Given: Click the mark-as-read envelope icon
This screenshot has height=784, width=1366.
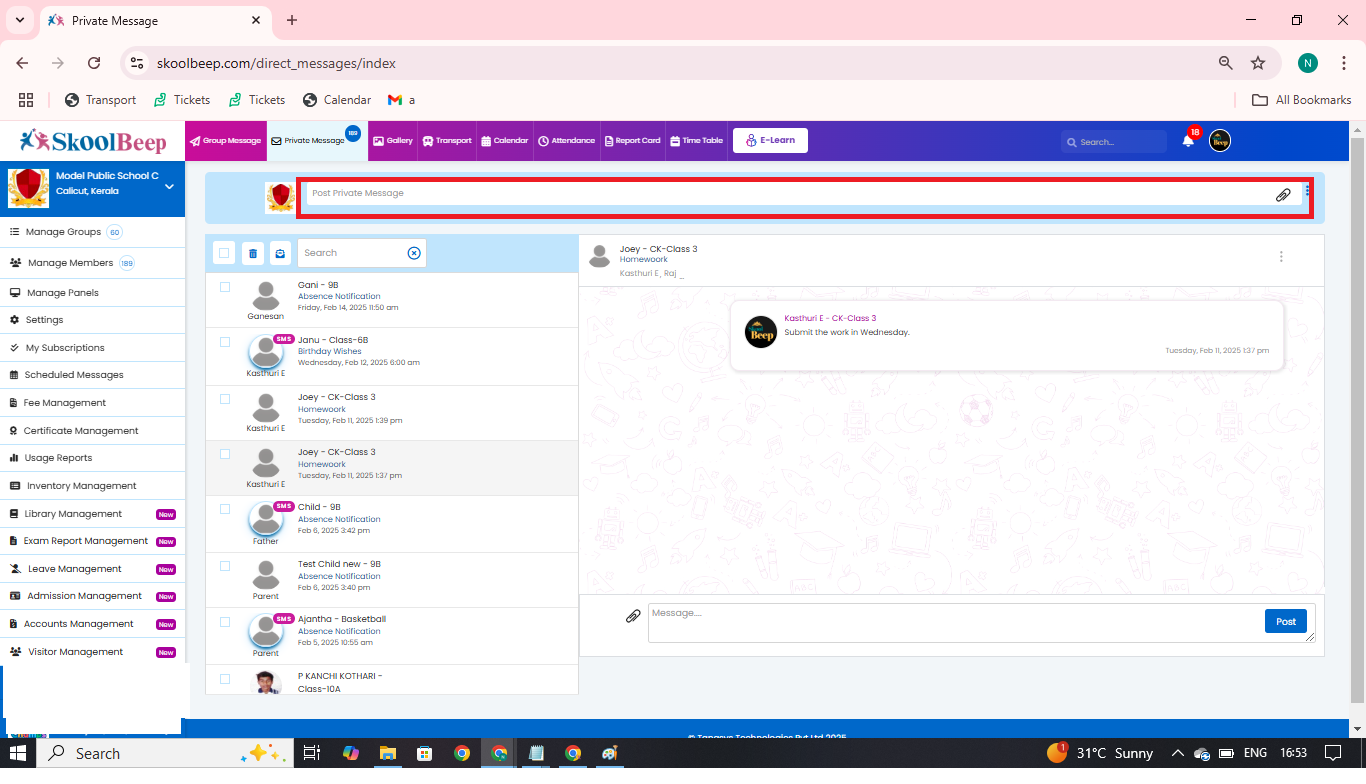Looking at the screenshot, I should [280, 253].
